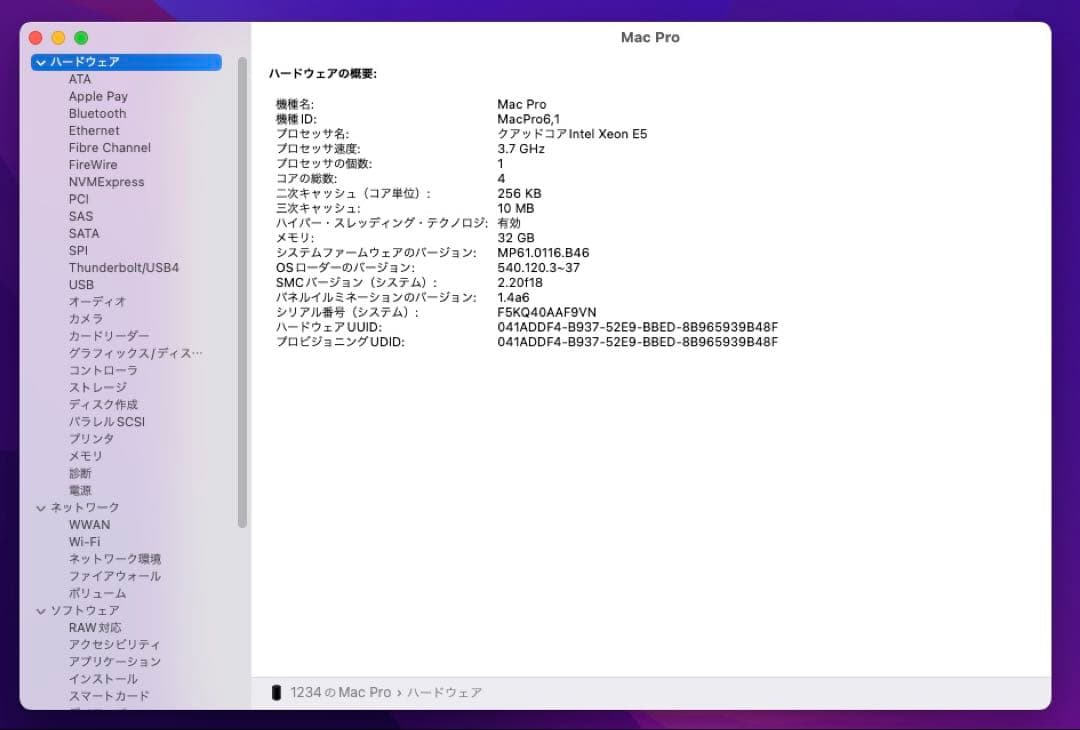
Task: Collapse the ハードウェア section chevron
Action: click(40, 62)
